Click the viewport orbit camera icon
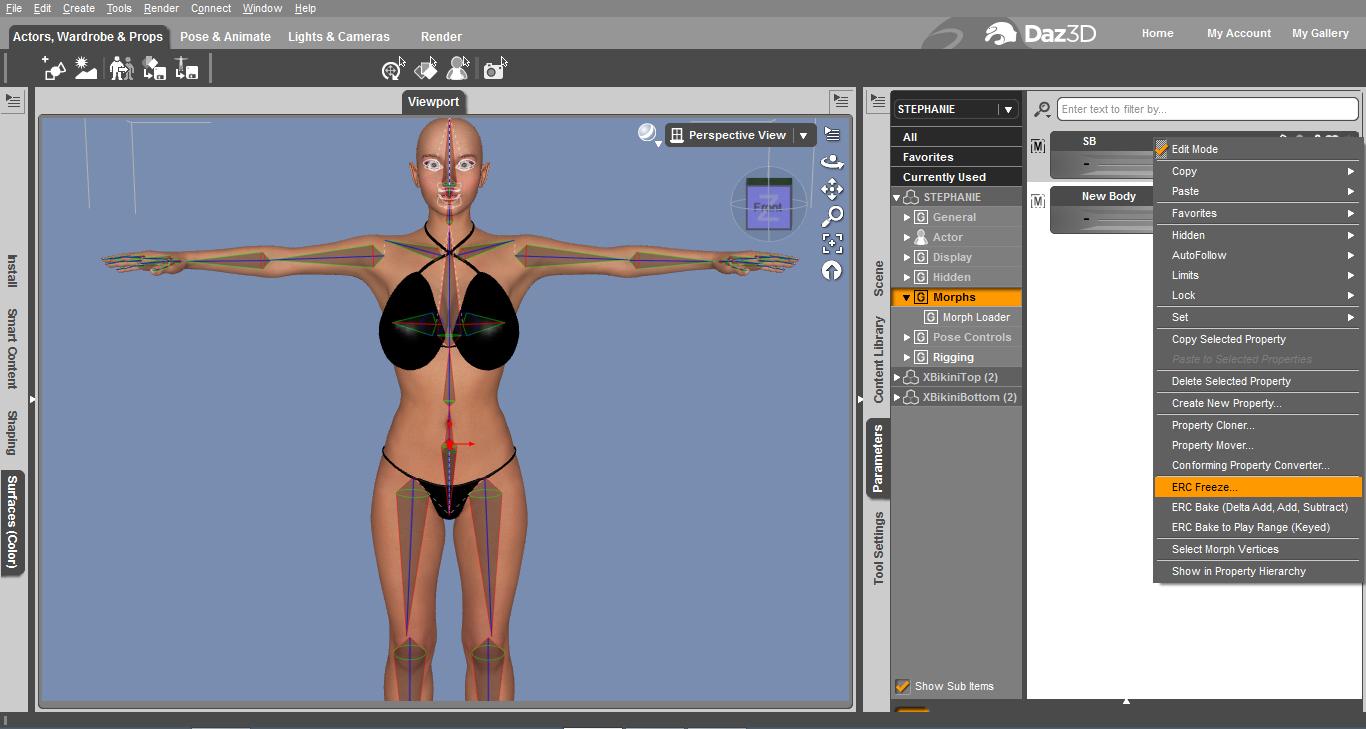This screenshot has width=1366, height=729. [x=832, y=162]
